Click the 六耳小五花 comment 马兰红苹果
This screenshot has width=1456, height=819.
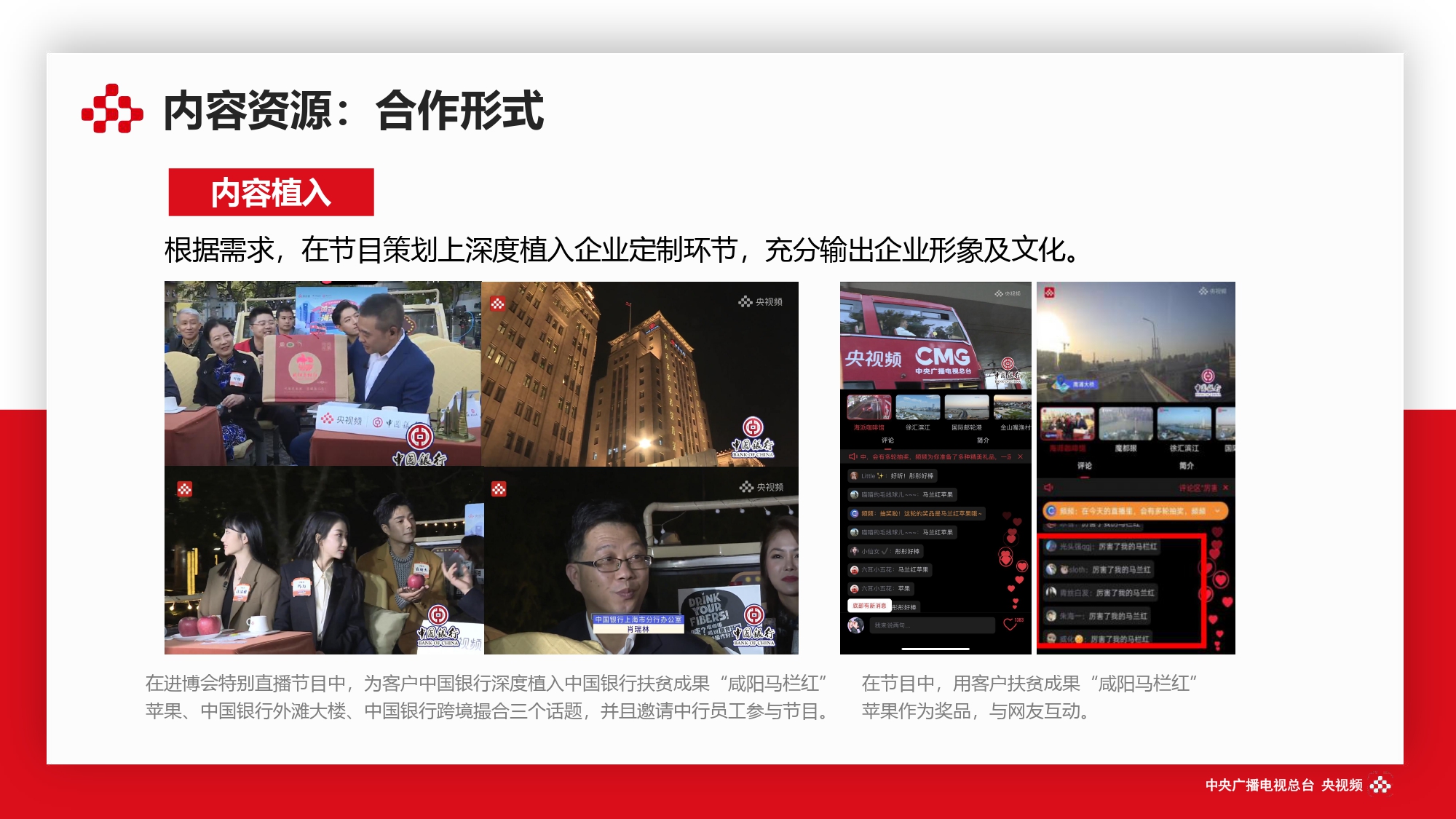point(890,570)
